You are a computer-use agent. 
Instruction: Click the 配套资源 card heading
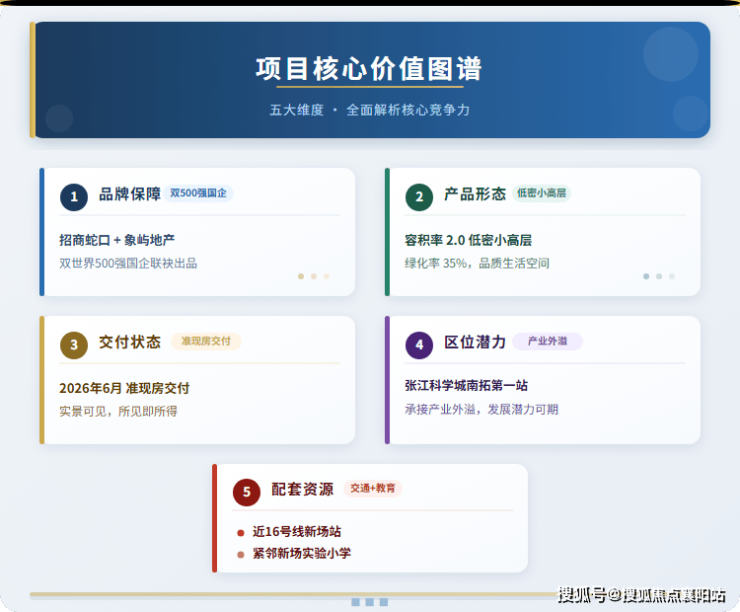pyautogui.click(x=303, y=489)
